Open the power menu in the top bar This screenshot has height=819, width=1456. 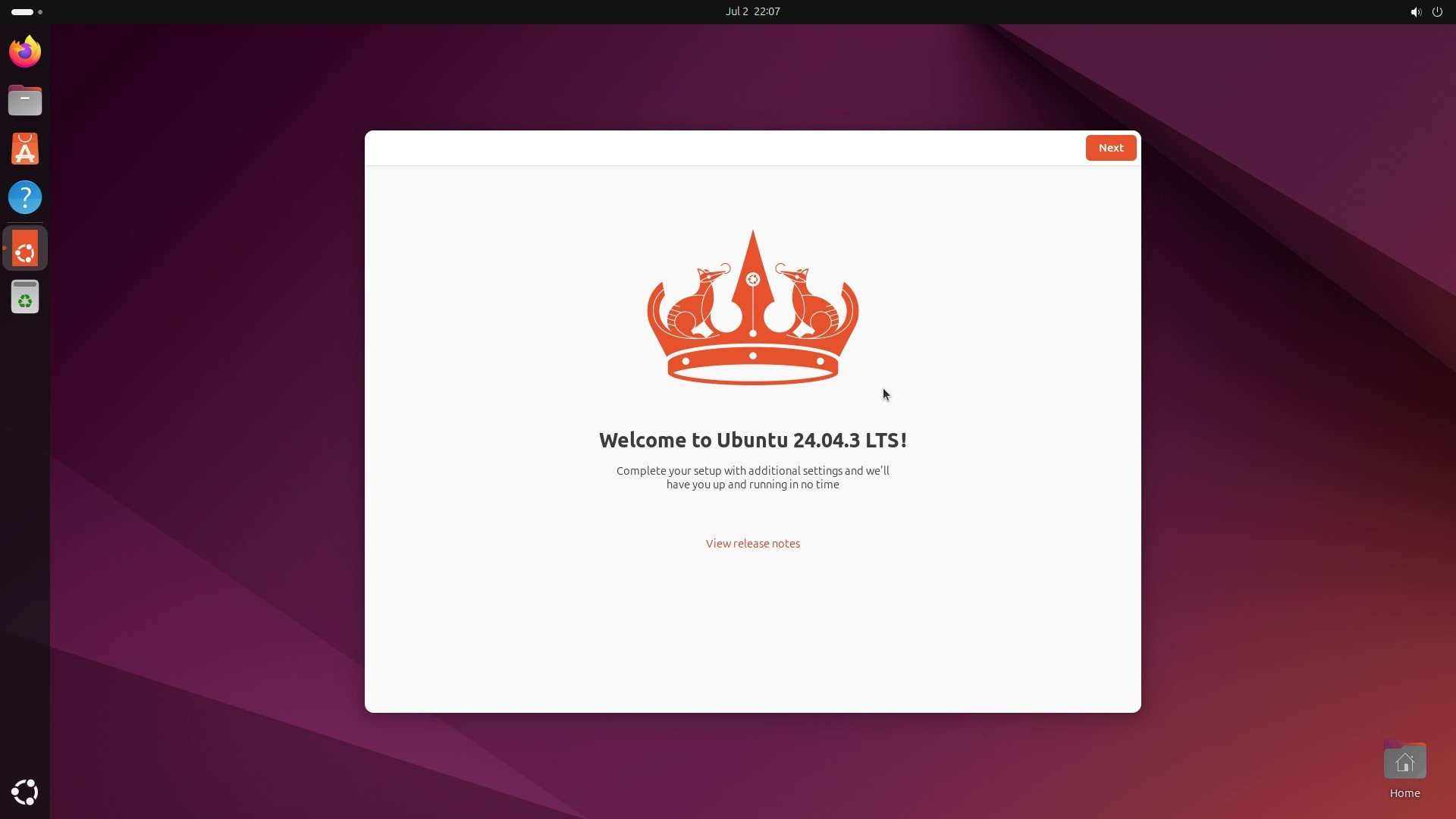(x=1438, y=11)
